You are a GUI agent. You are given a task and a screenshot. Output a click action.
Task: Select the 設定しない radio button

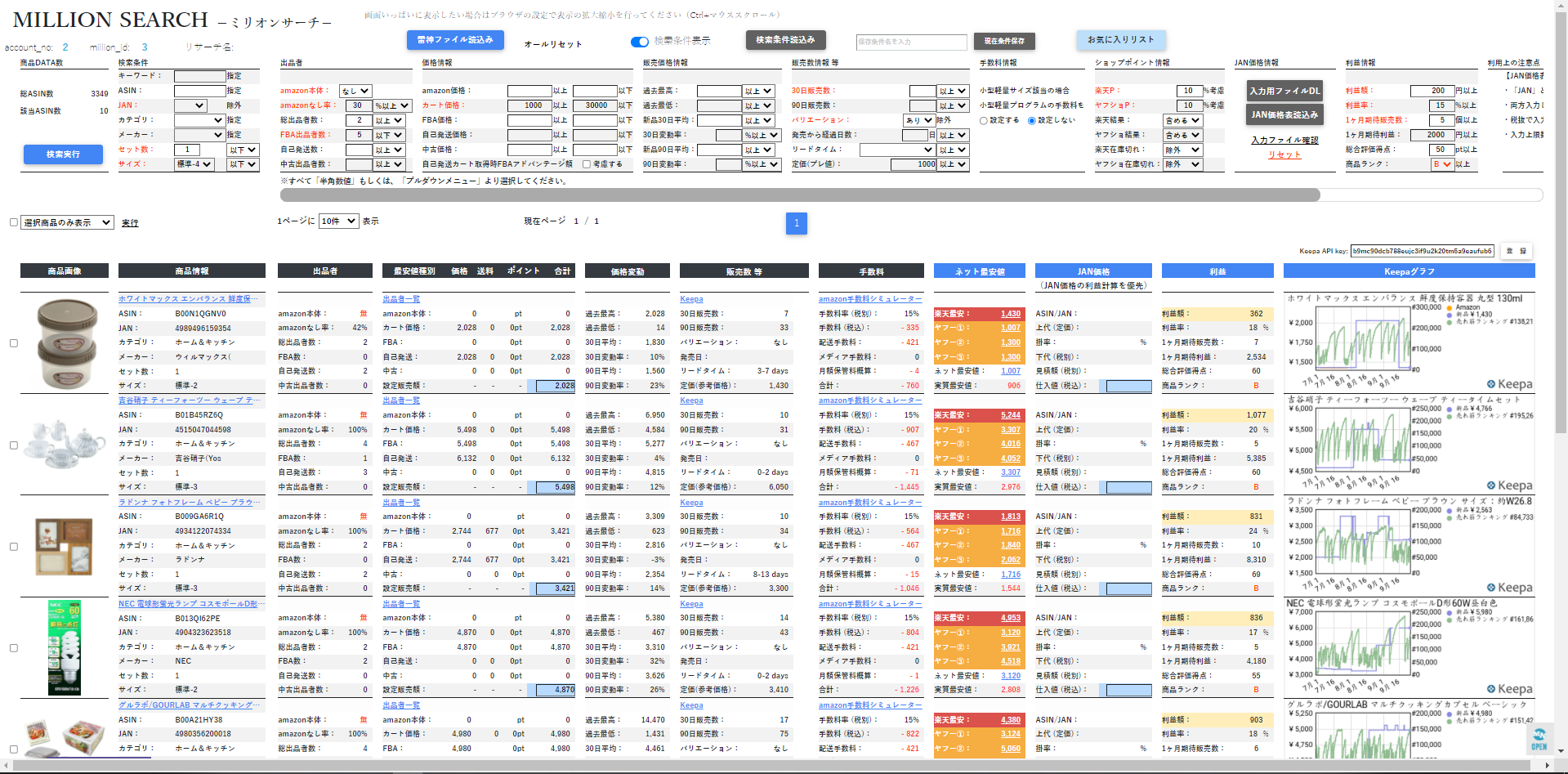coord(1032,120)
